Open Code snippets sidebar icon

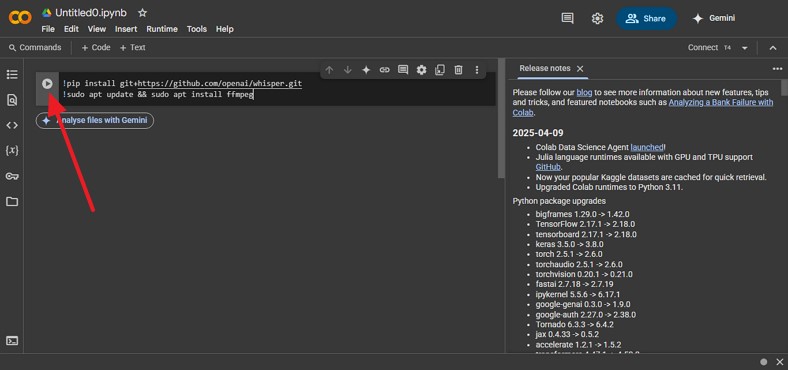(12, 125)
